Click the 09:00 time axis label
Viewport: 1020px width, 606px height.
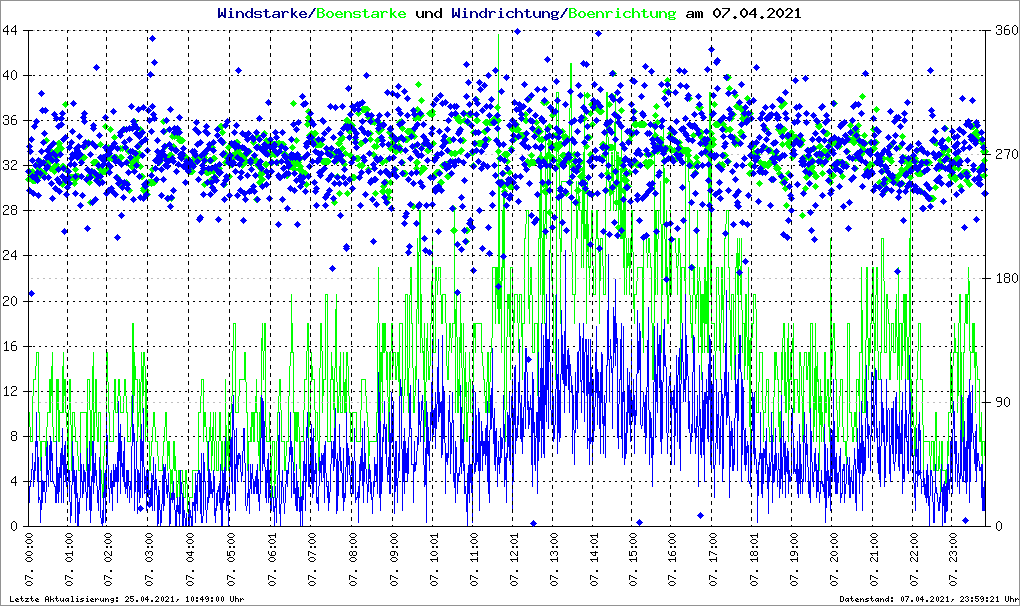click(x=392, y=561)
